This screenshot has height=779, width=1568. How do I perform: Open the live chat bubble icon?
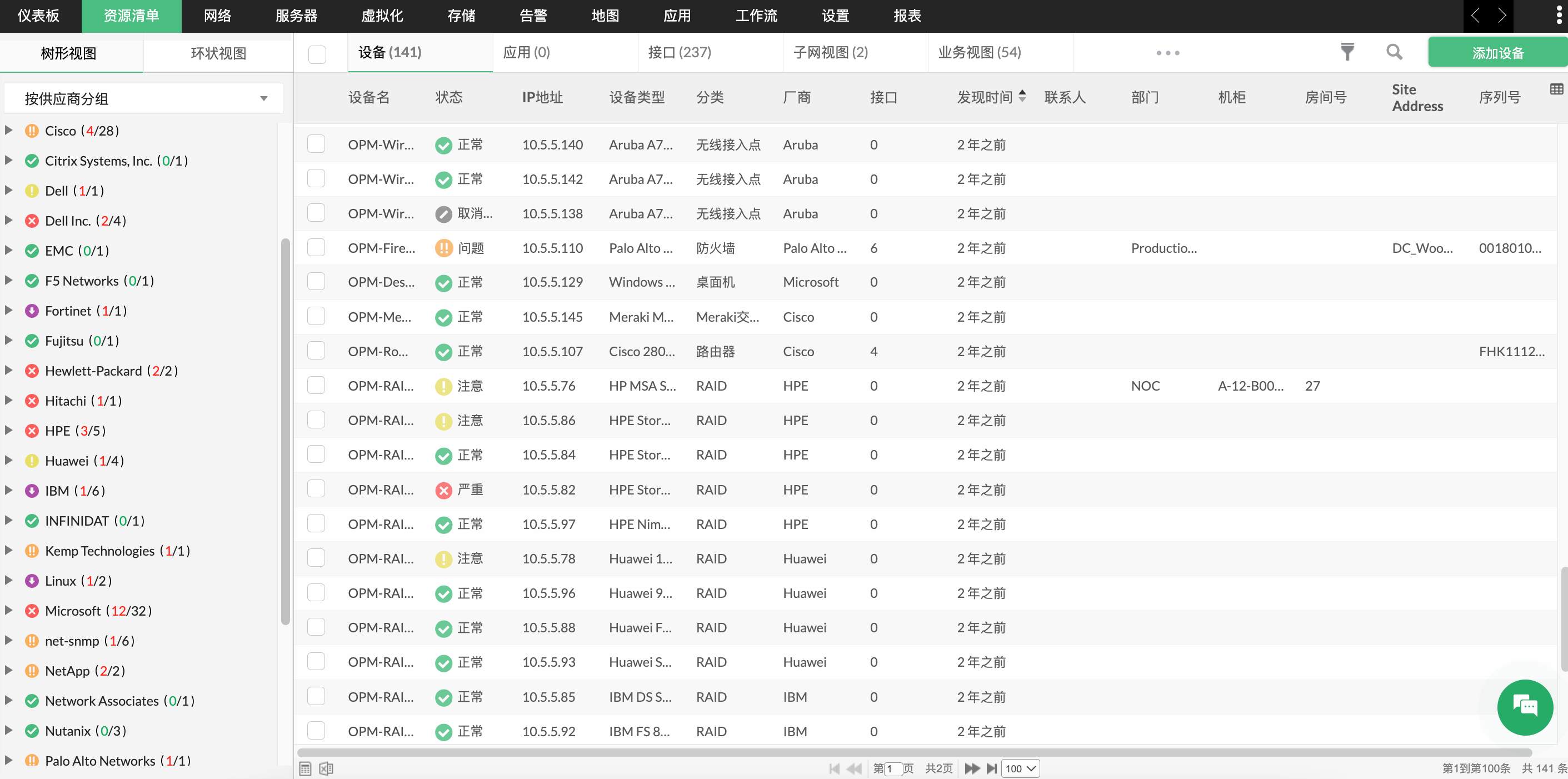tap(1525, 707)
